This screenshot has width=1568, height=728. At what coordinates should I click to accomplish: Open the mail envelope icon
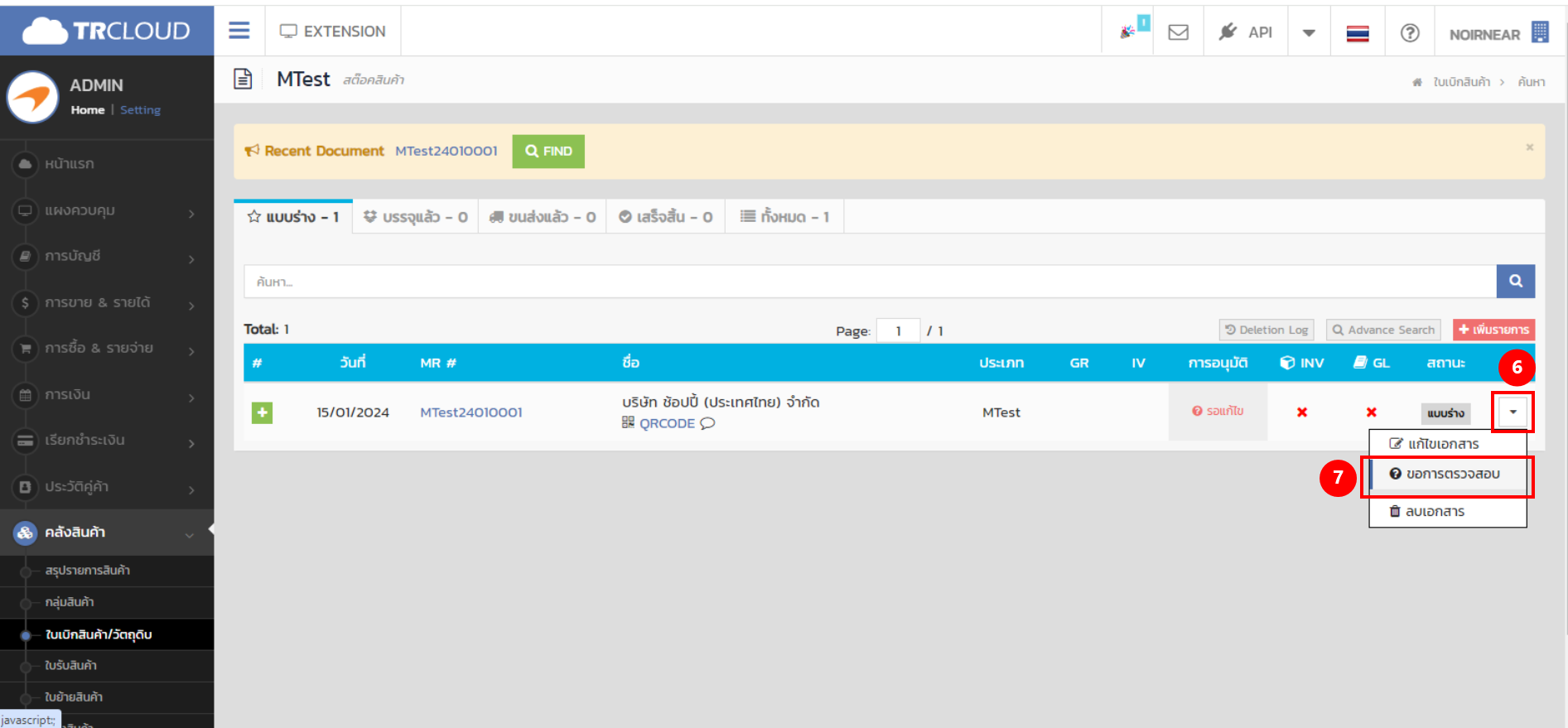[1178, 32]
